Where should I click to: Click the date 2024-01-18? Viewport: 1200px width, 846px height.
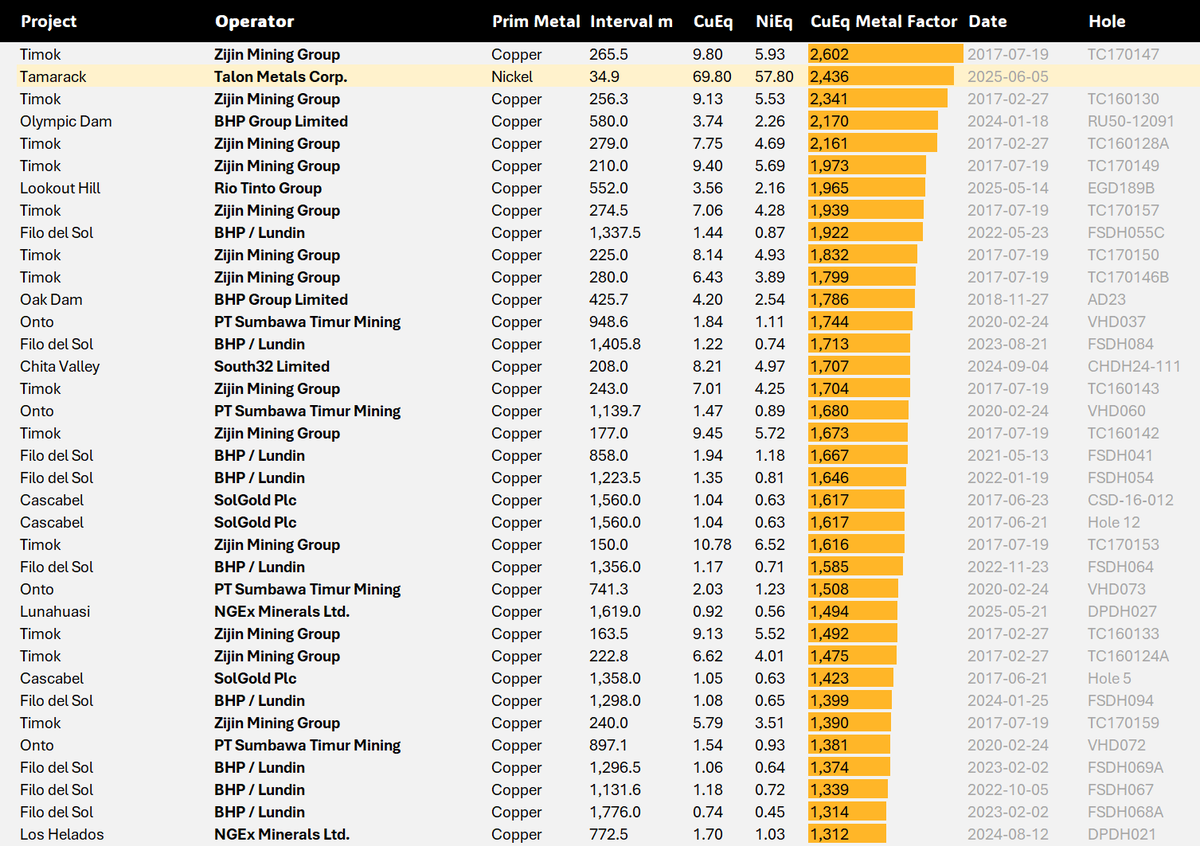click(1008, 121)
